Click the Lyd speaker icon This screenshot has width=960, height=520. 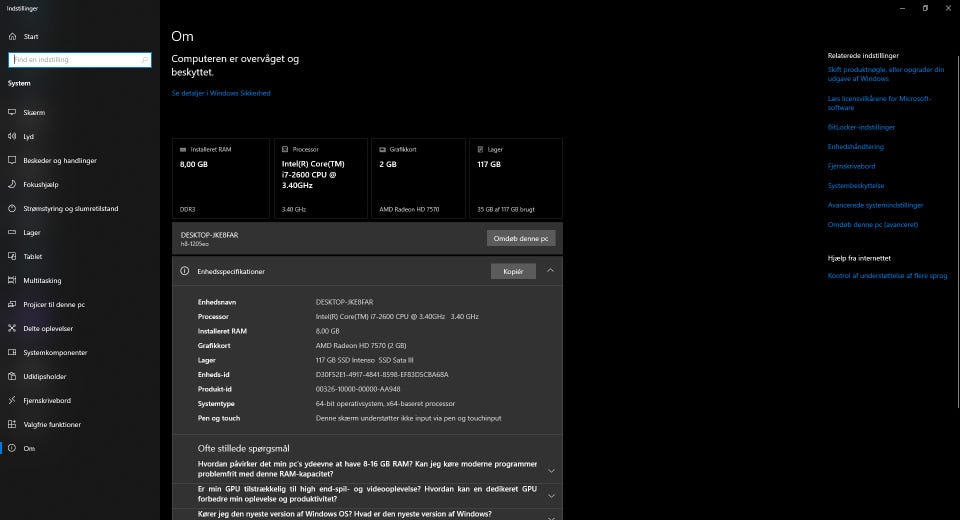[x=12, y=136]
